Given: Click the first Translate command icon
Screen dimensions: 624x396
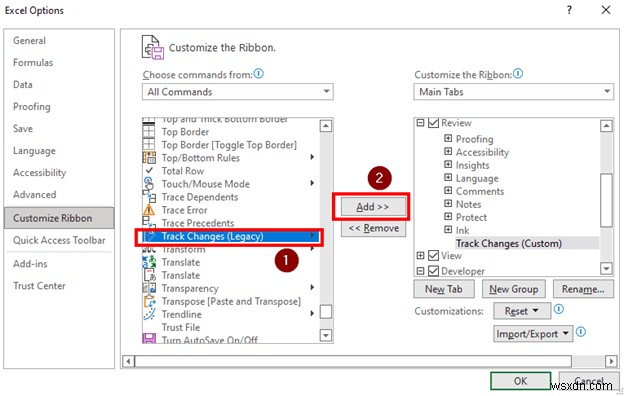Looking at the screenshot, I should 149,262.
